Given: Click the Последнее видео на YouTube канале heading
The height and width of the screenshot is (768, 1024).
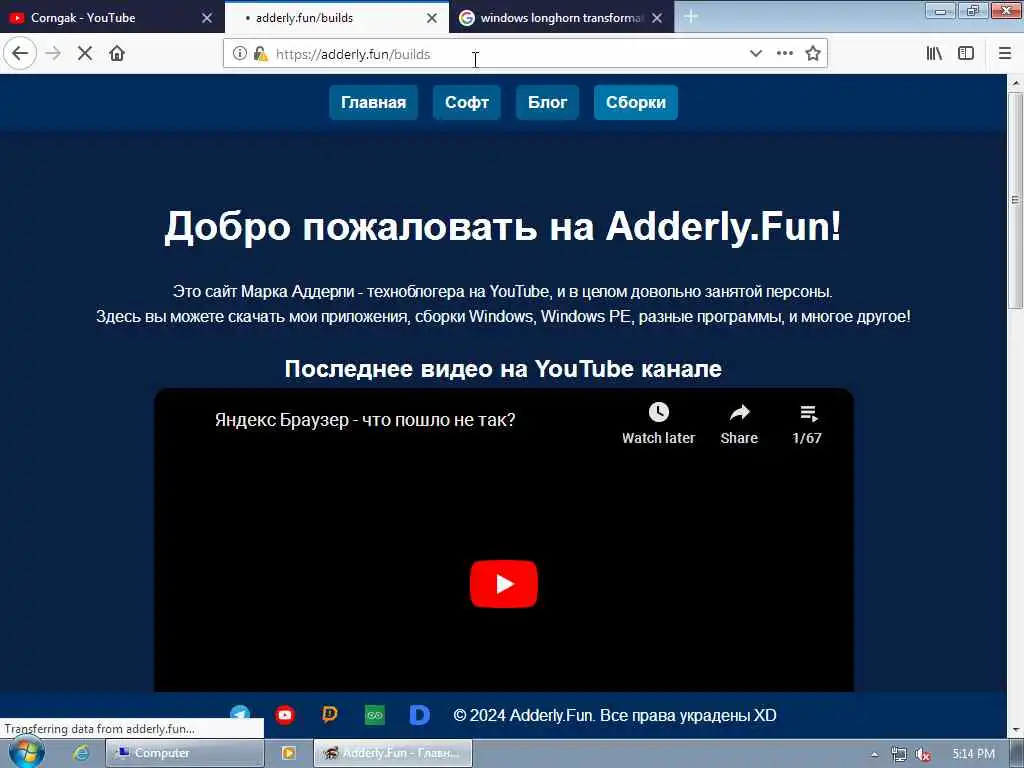Looking at the screenshot, I should tap(503, 368).
